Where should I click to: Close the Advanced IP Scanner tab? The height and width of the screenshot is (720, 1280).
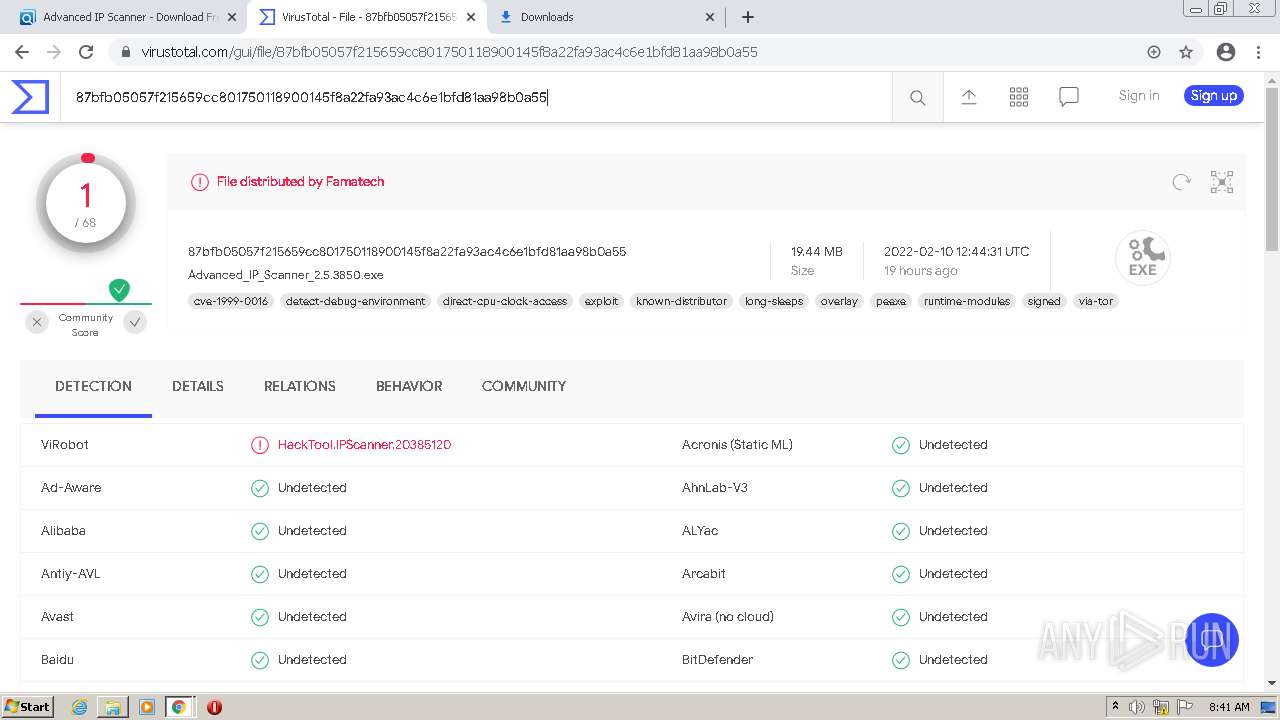point(232,17)
